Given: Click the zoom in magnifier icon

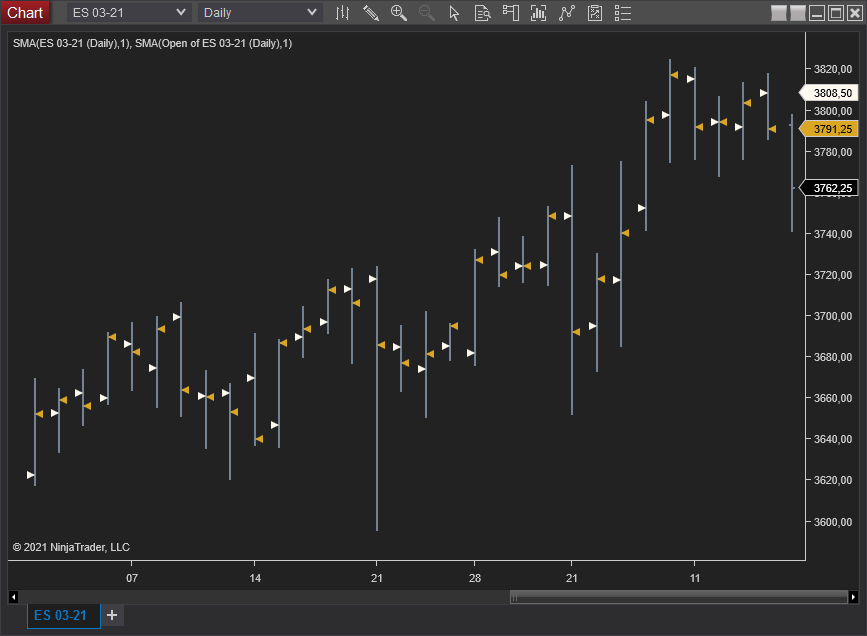Looking at the screenshot, I should 399,13.
